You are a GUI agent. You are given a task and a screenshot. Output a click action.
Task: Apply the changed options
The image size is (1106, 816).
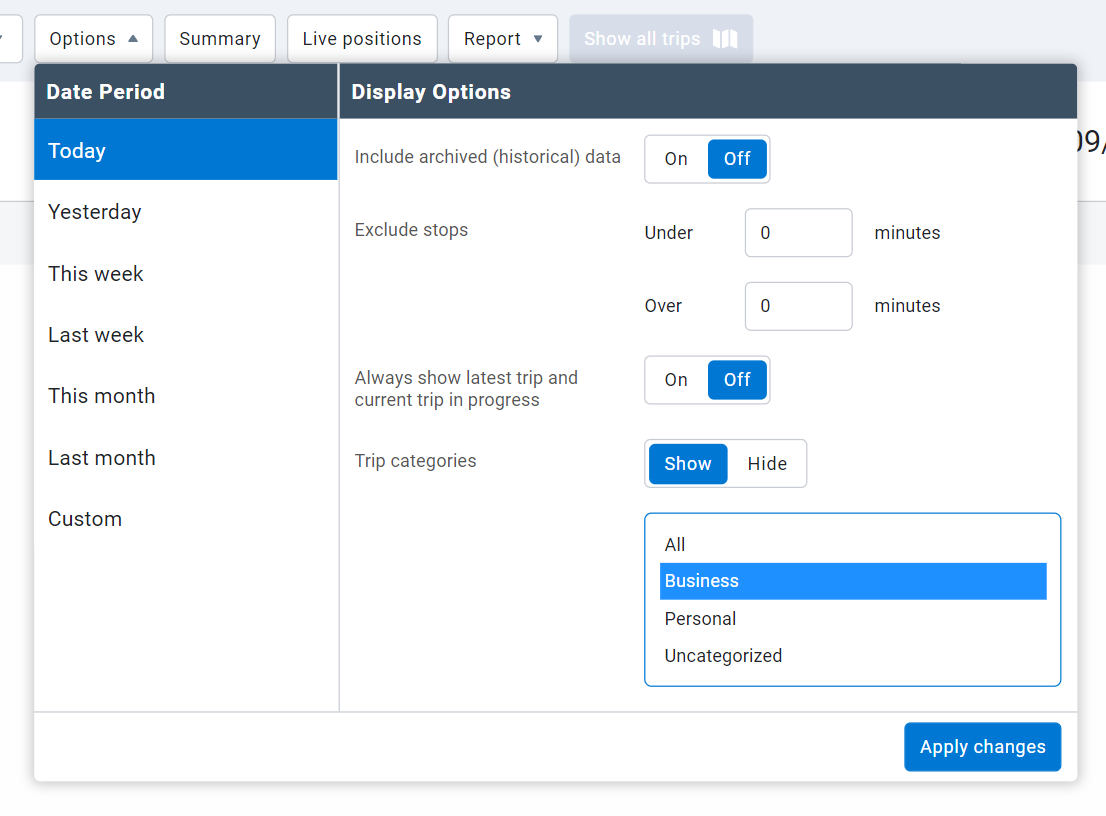(982, 746)
